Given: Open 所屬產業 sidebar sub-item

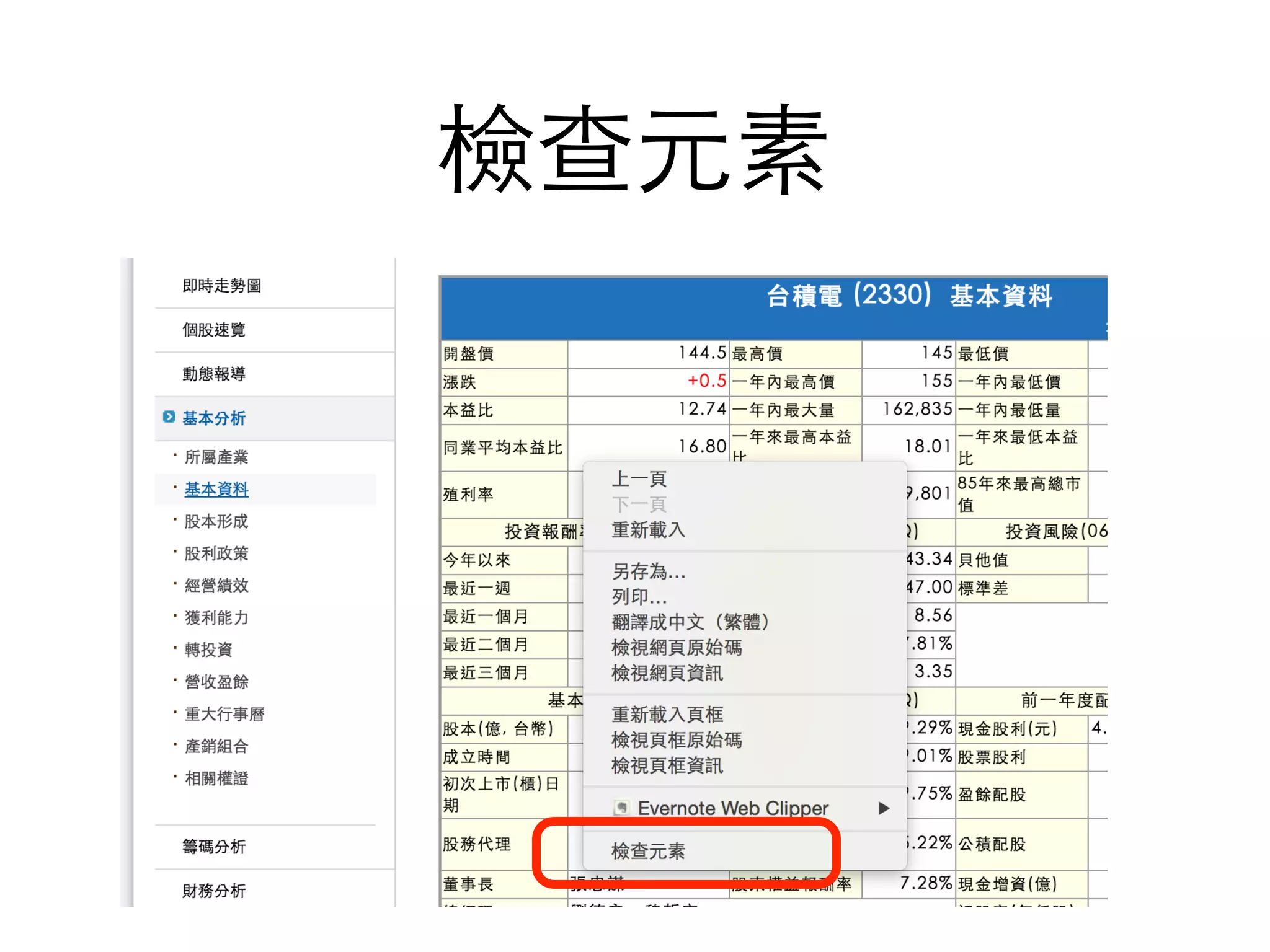Looking at the screenshot, I should [x=216, y=457].
